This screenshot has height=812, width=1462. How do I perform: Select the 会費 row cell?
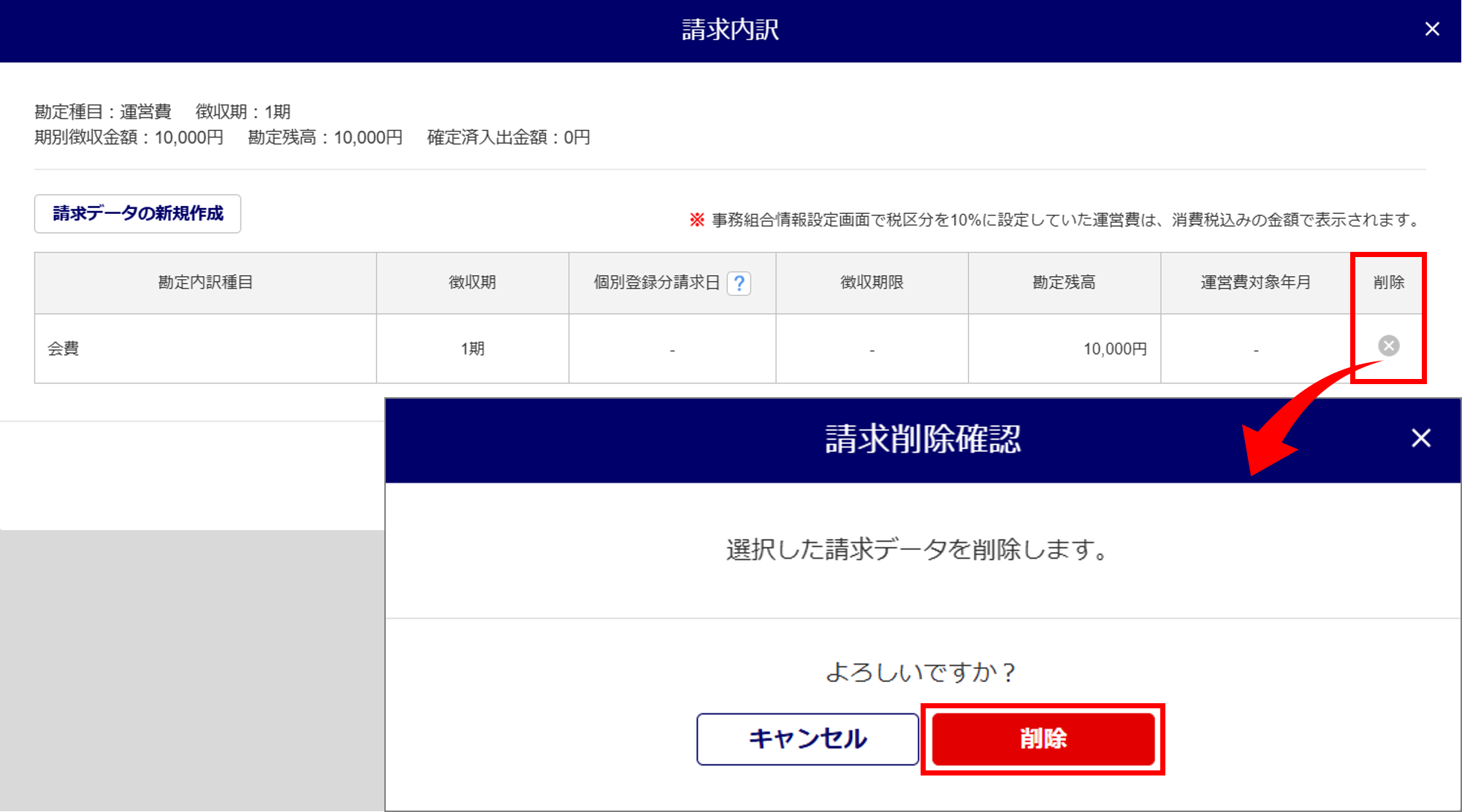(63, 349)
